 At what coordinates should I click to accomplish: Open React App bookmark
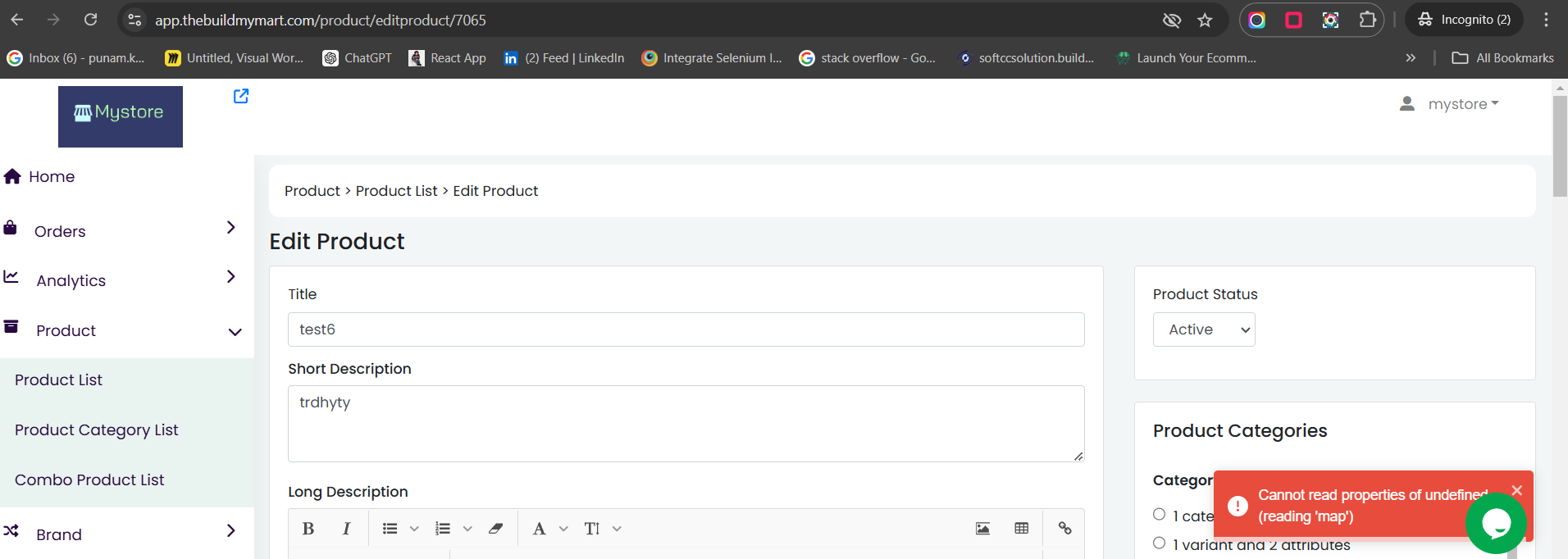tap(448, 58)
